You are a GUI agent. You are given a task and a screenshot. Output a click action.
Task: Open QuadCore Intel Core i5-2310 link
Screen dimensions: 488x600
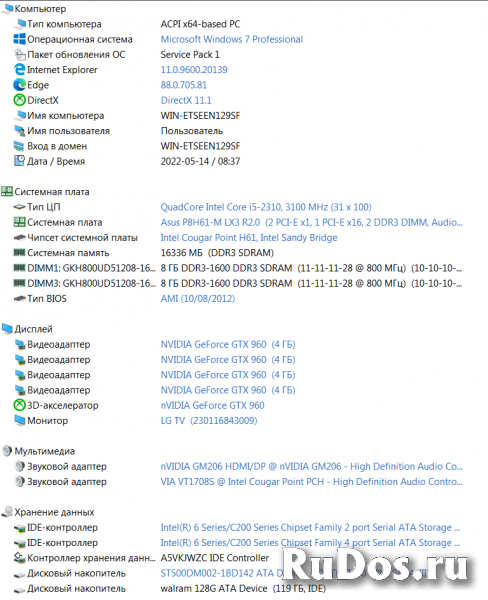tap(266, 207)
